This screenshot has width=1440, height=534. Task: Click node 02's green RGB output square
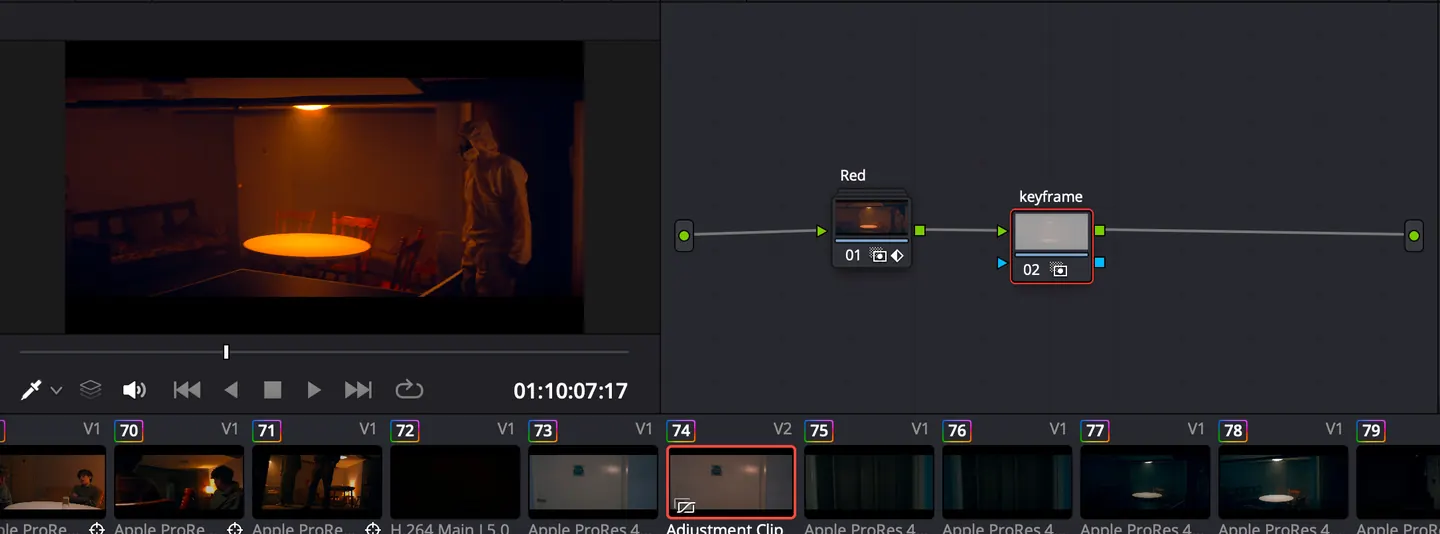click(1100, 231)
